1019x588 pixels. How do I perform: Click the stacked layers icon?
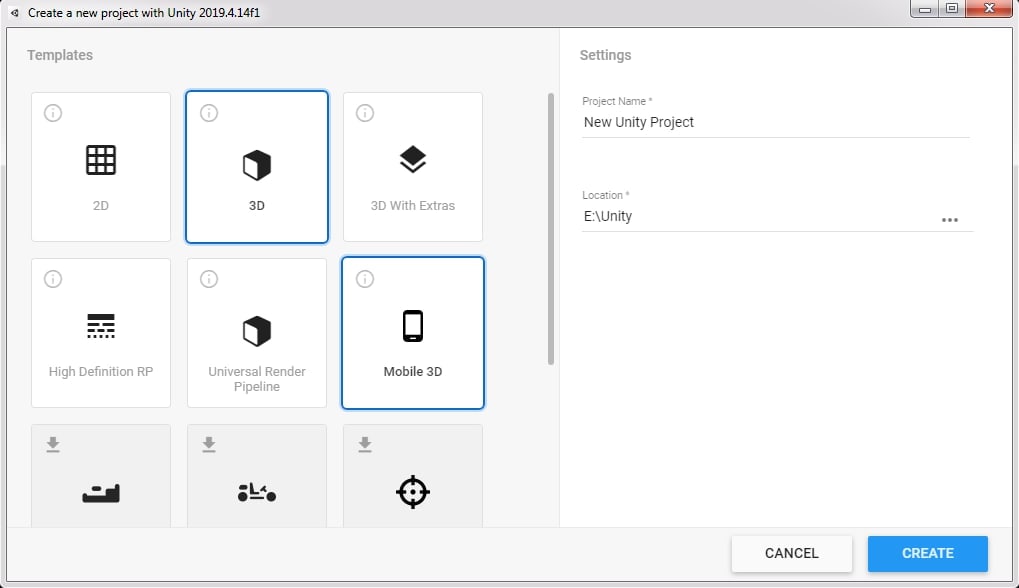click(413, 160)
